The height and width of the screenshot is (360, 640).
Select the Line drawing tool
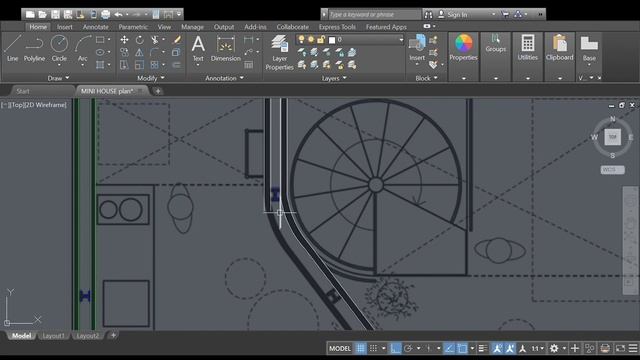coord(12,48)
